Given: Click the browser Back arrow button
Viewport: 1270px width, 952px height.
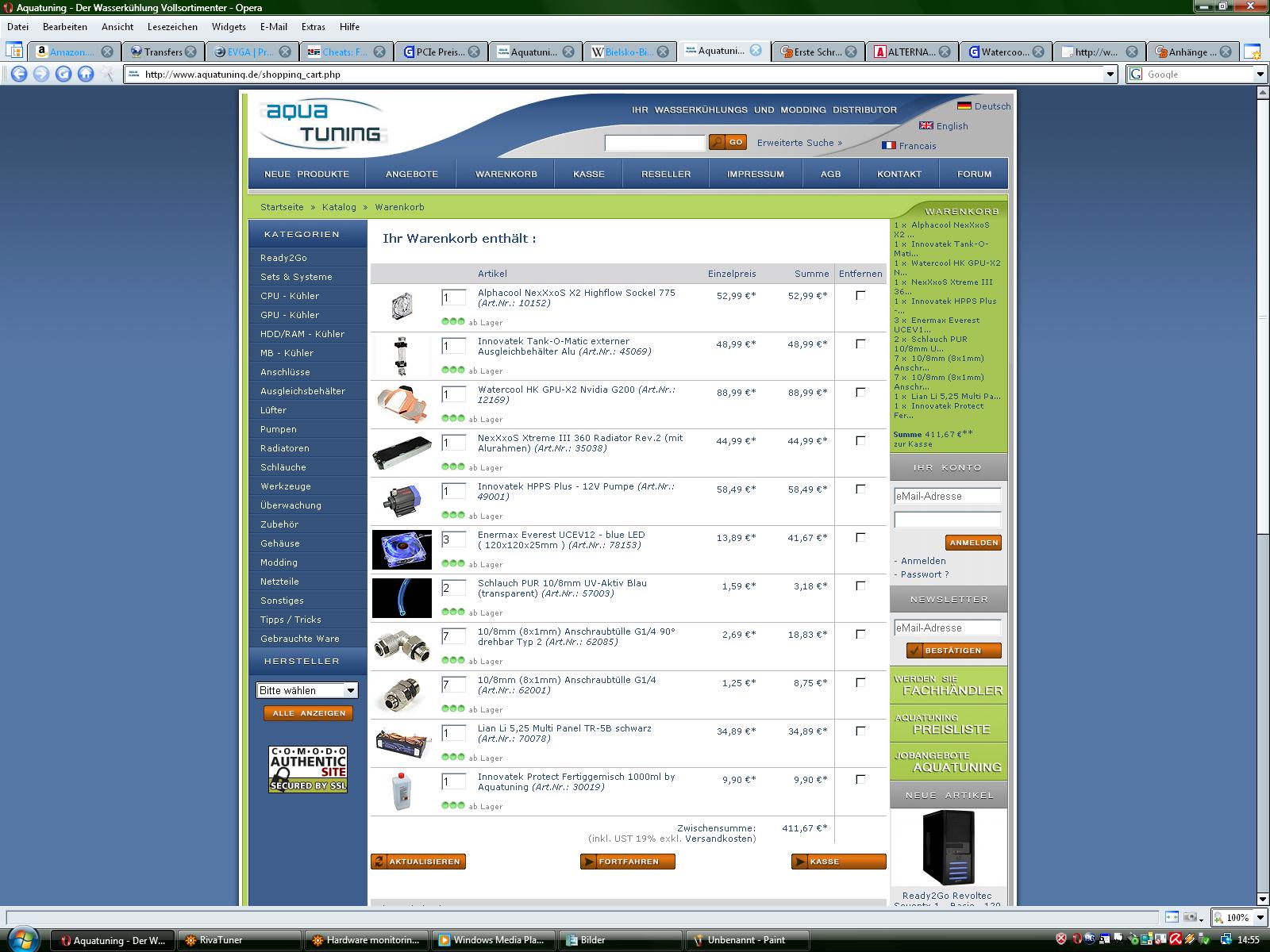Looking at the screenshot, I should point(19,74).
